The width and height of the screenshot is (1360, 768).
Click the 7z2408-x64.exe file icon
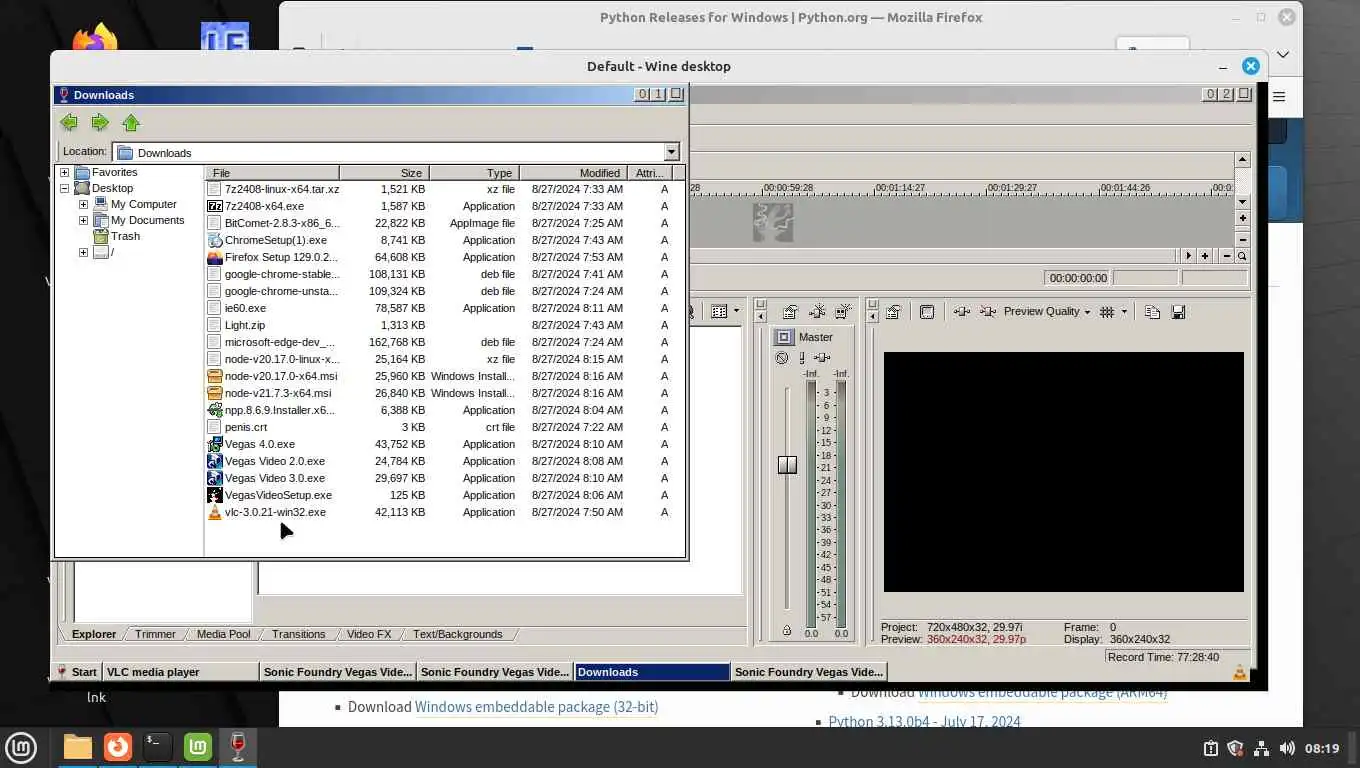click(214, 206)
